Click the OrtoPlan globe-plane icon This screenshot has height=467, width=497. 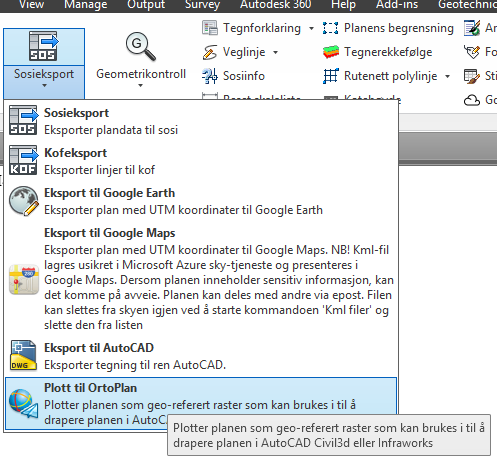click(23, 403)
